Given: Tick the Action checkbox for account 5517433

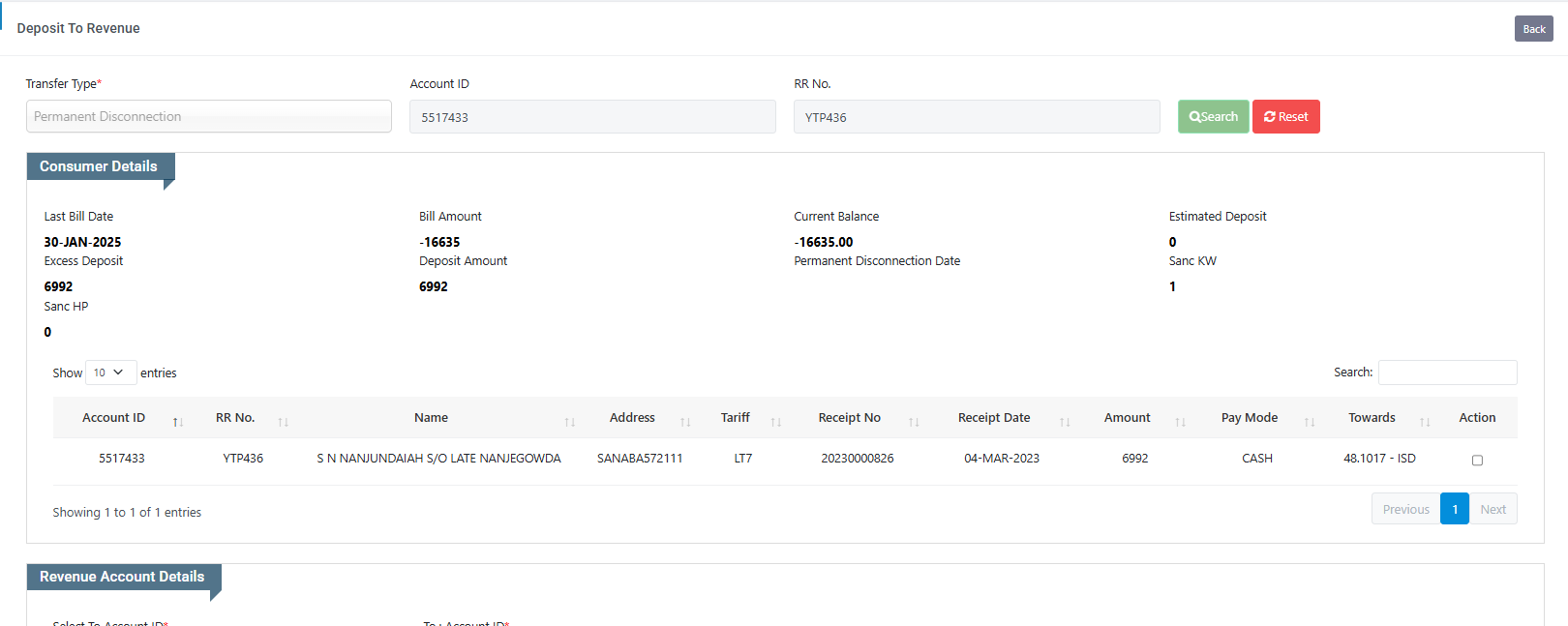Looking at the screenshot, I should 1477,461.
